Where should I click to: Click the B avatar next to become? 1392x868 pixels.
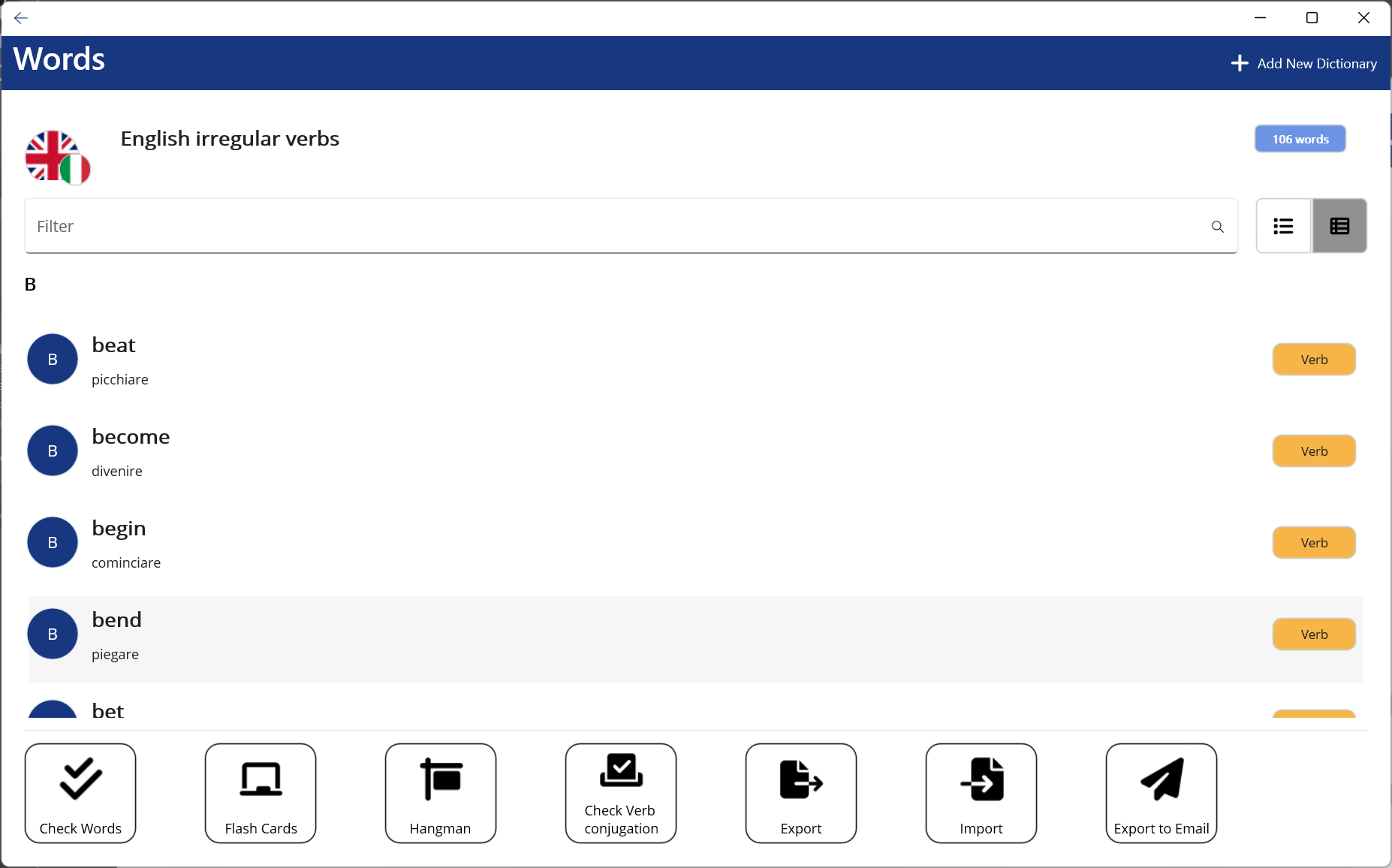[x=53, y=451]
